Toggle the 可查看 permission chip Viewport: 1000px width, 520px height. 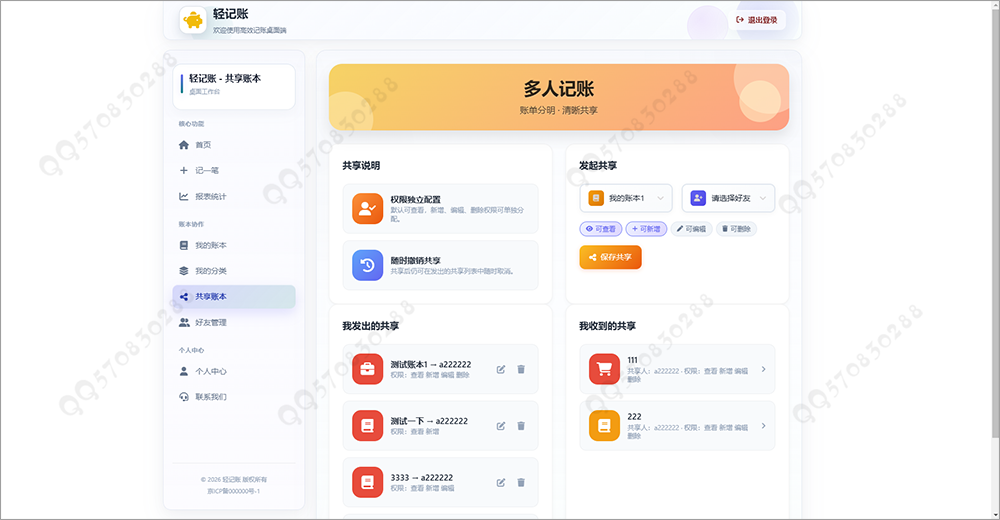coord(601,229)
